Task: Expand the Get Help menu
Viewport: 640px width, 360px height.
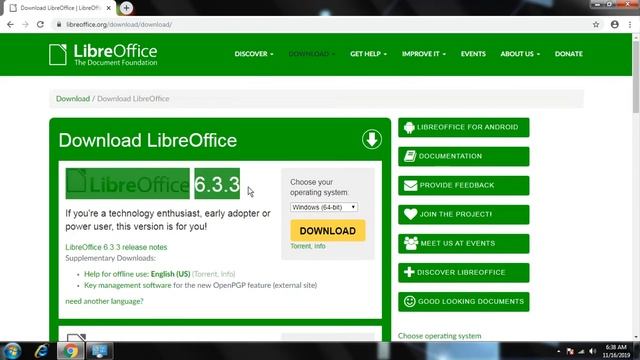Action: [x=368, y=54]
